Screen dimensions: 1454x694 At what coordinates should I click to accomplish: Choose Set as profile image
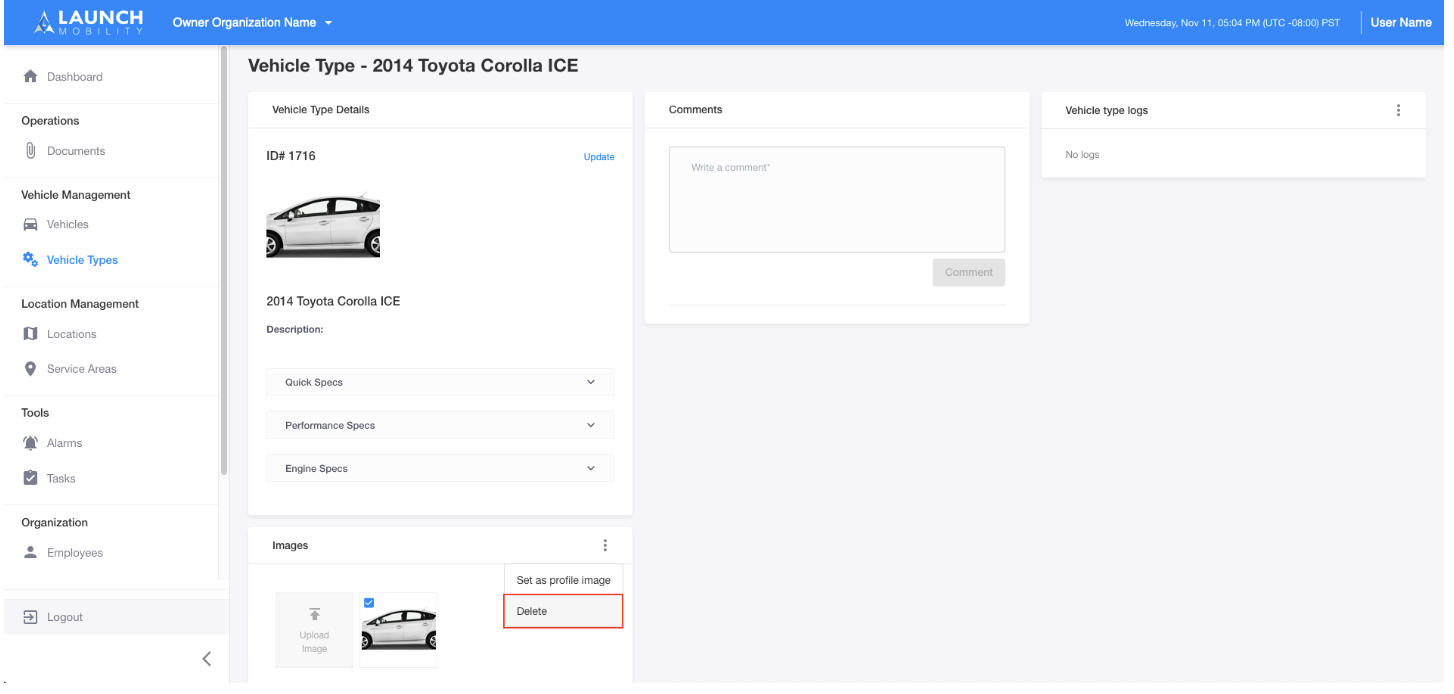pyautogui.click(x=563, y=580)
